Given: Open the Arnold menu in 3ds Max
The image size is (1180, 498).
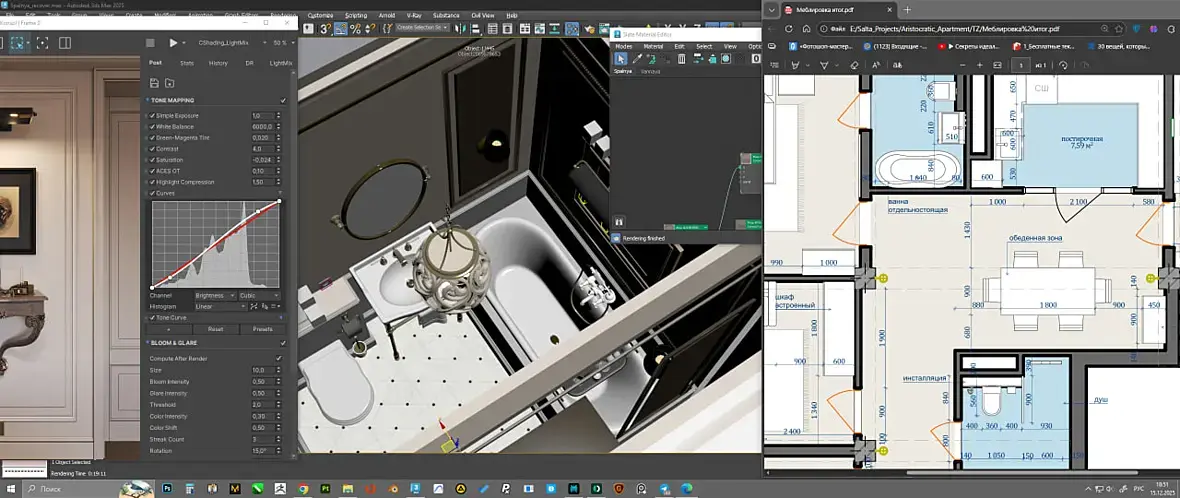Looking at the screenshot, I should point(389,16).
